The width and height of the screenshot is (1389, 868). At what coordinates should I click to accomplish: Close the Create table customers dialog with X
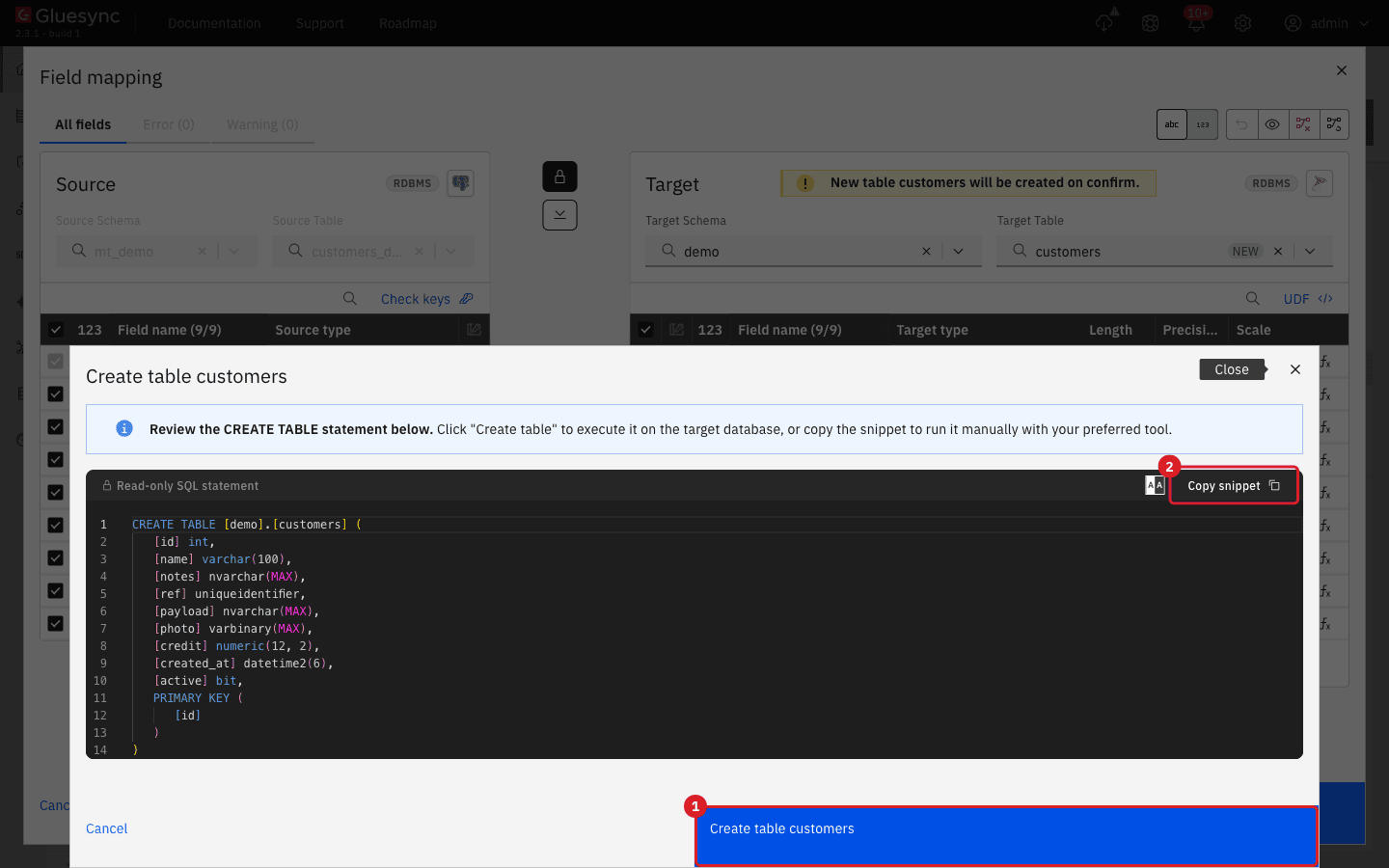[x=1295, y=369]
